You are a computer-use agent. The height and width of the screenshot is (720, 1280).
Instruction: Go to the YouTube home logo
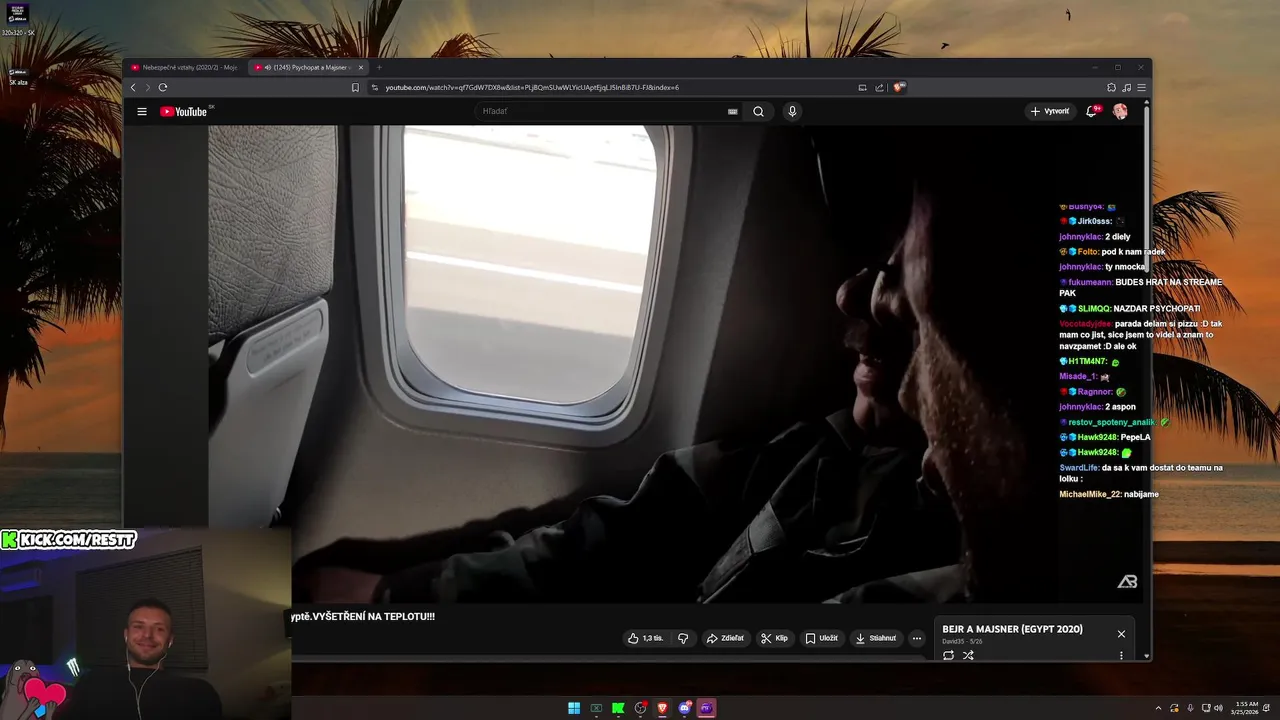[184, 111]
